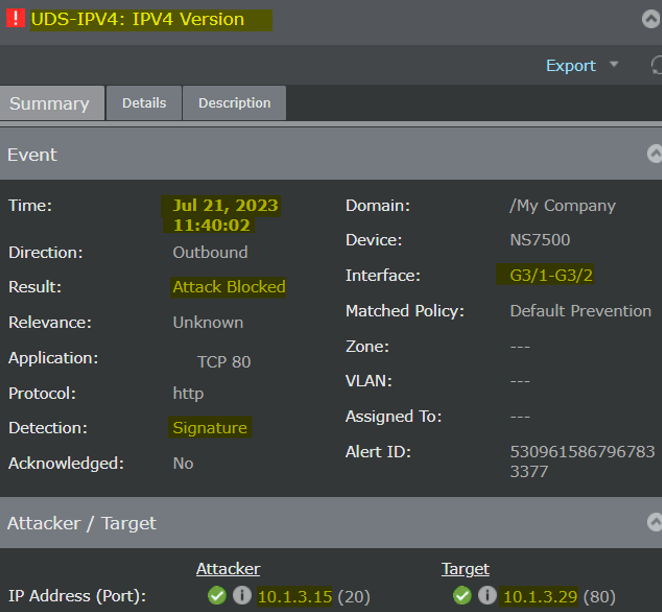The width and height of the screenshot is (662, 612).
Task: Open info icon beside 10.1.3.29
Action: tap(487, 596)
